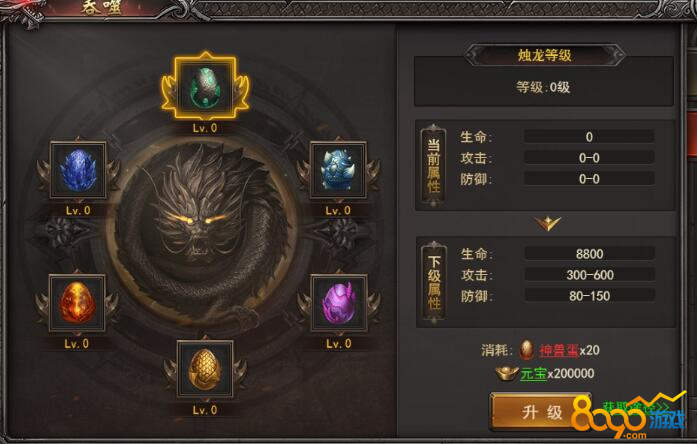Viewport: 697px width, 444px height.
Task: Select the 下级属性 panel label
Action: [x=434, y=282]
